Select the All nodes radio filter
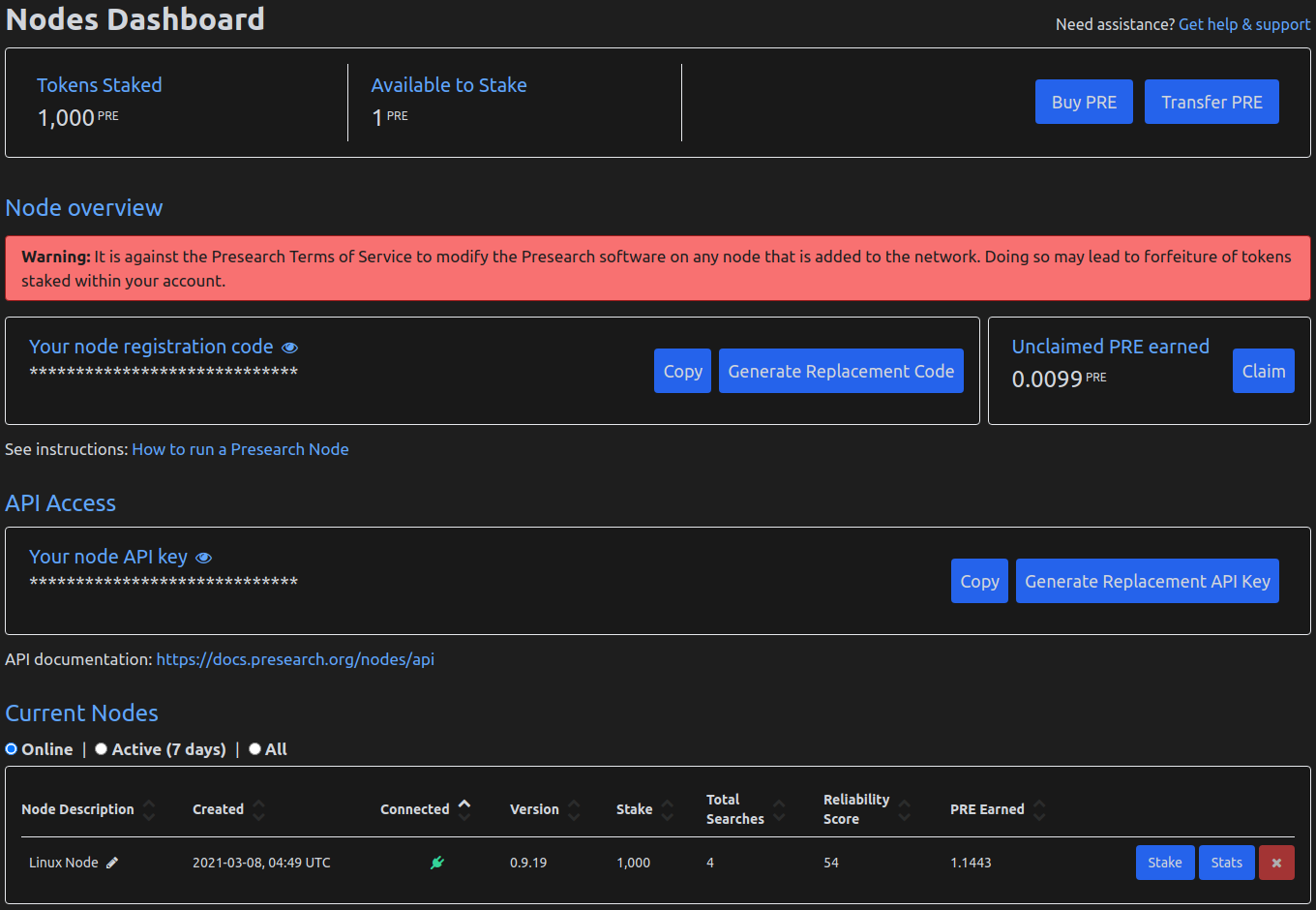This screenshot has height=910, width=1316. (254, 749)
